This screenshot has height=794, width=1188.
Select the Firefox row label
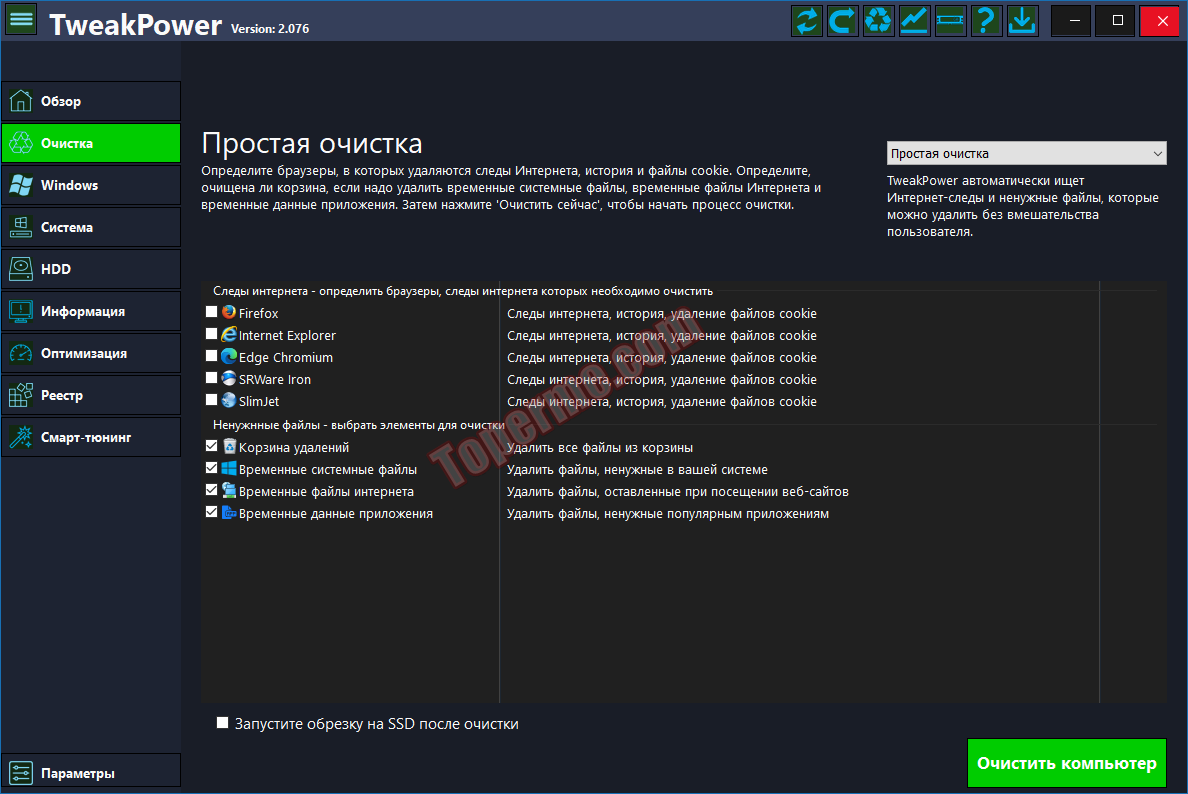(258, 313)
